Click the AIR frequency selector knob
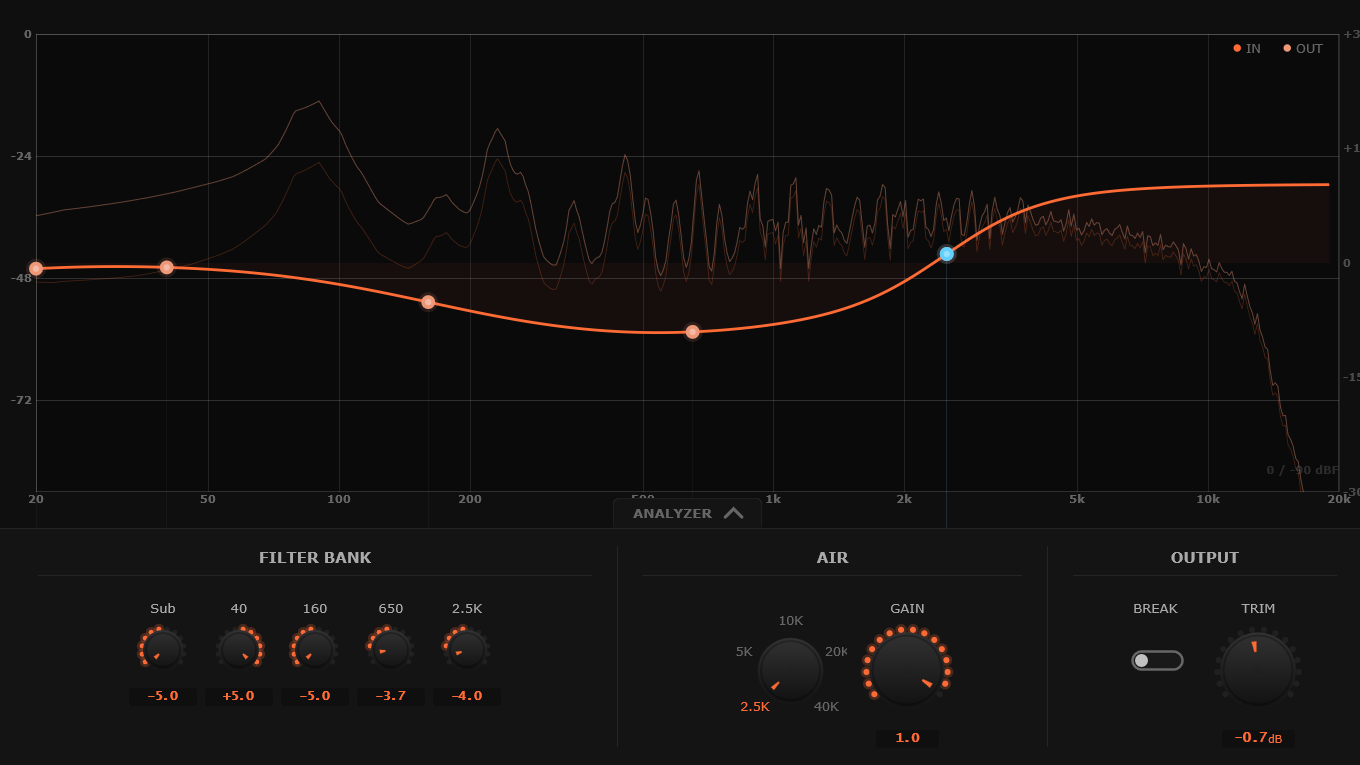1360x765 pixels. click(x=790, y=668)
